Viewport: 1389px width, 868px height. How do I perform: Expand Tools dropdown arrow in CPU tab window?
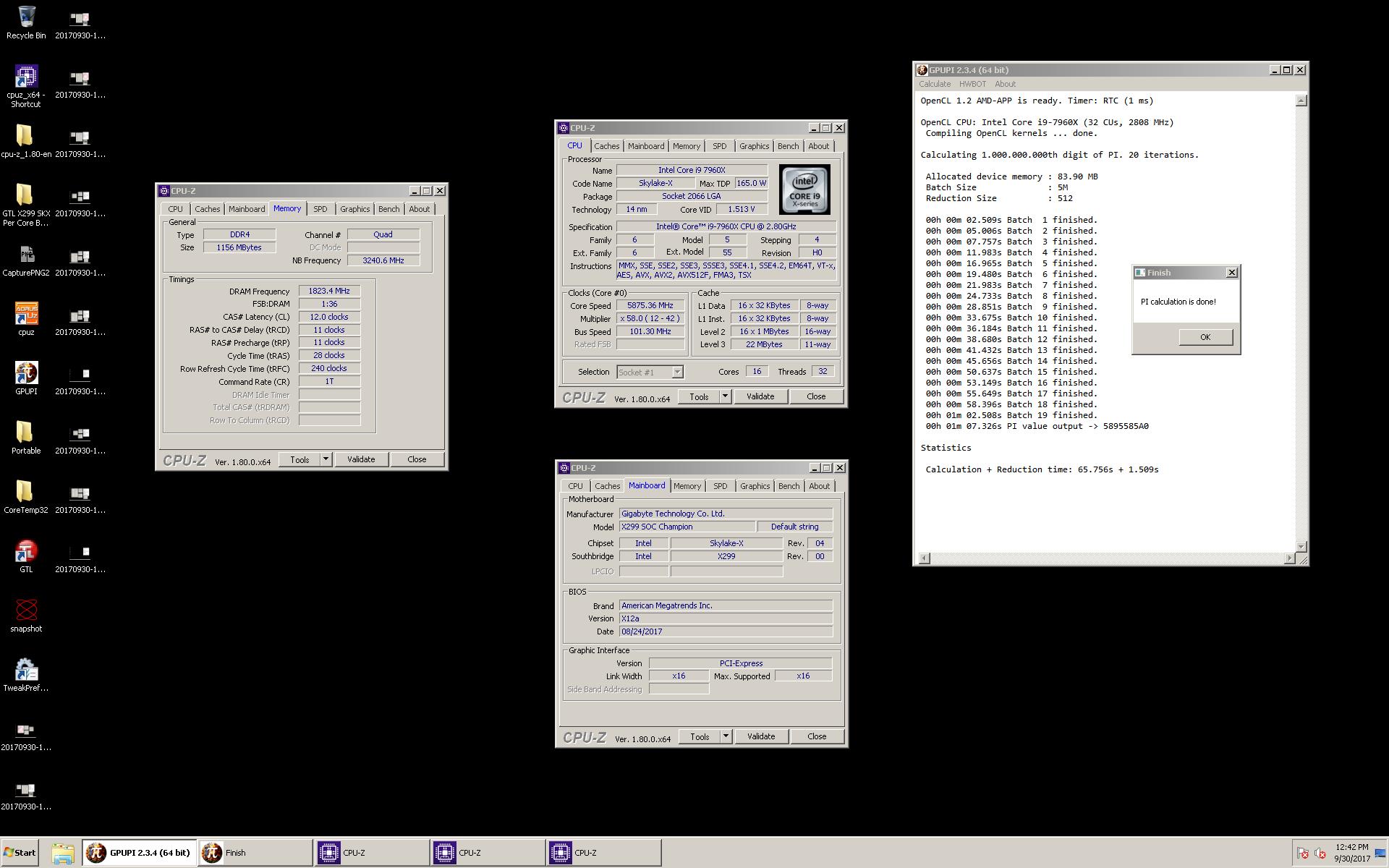[x=725, y=396]
